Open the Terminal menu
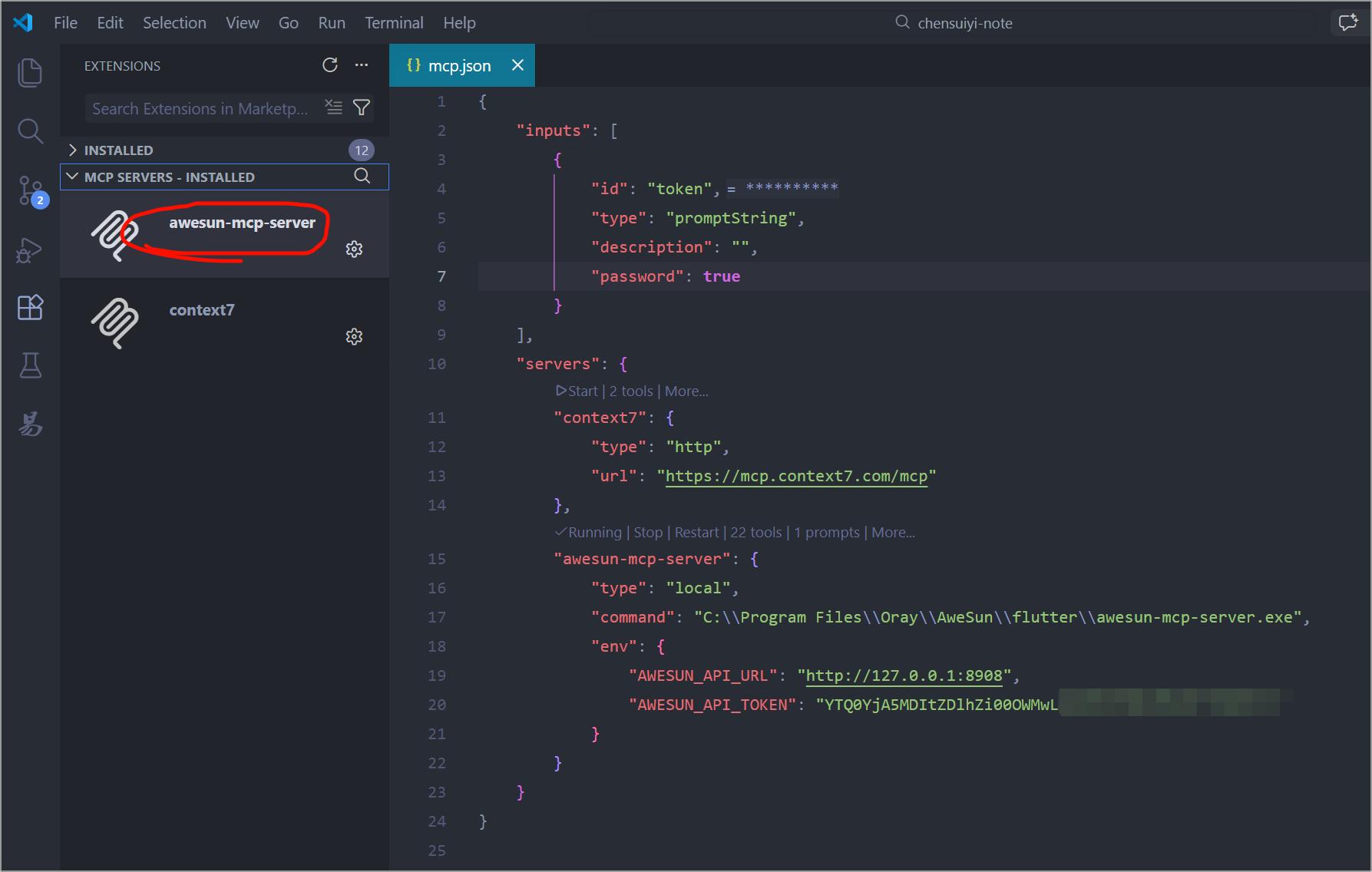1372x872 pixels. pos(394,23)
